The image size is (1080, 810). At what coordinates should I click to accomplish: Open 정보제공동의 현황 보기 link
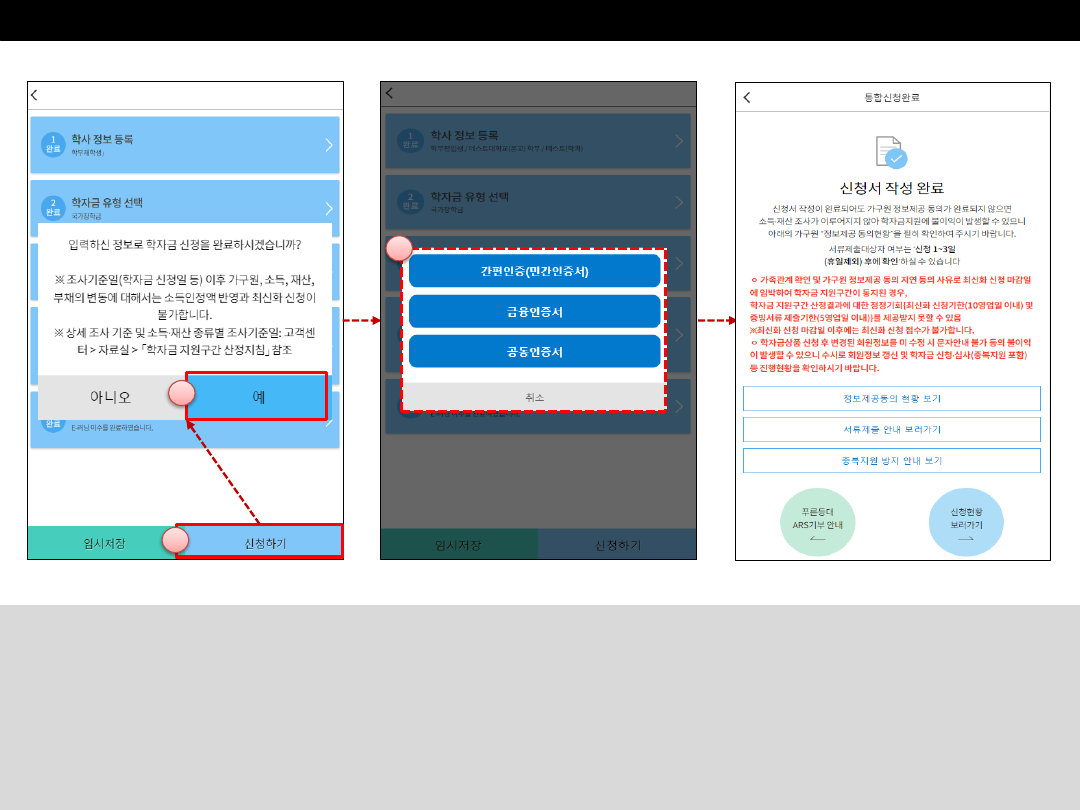coord(891,398)
